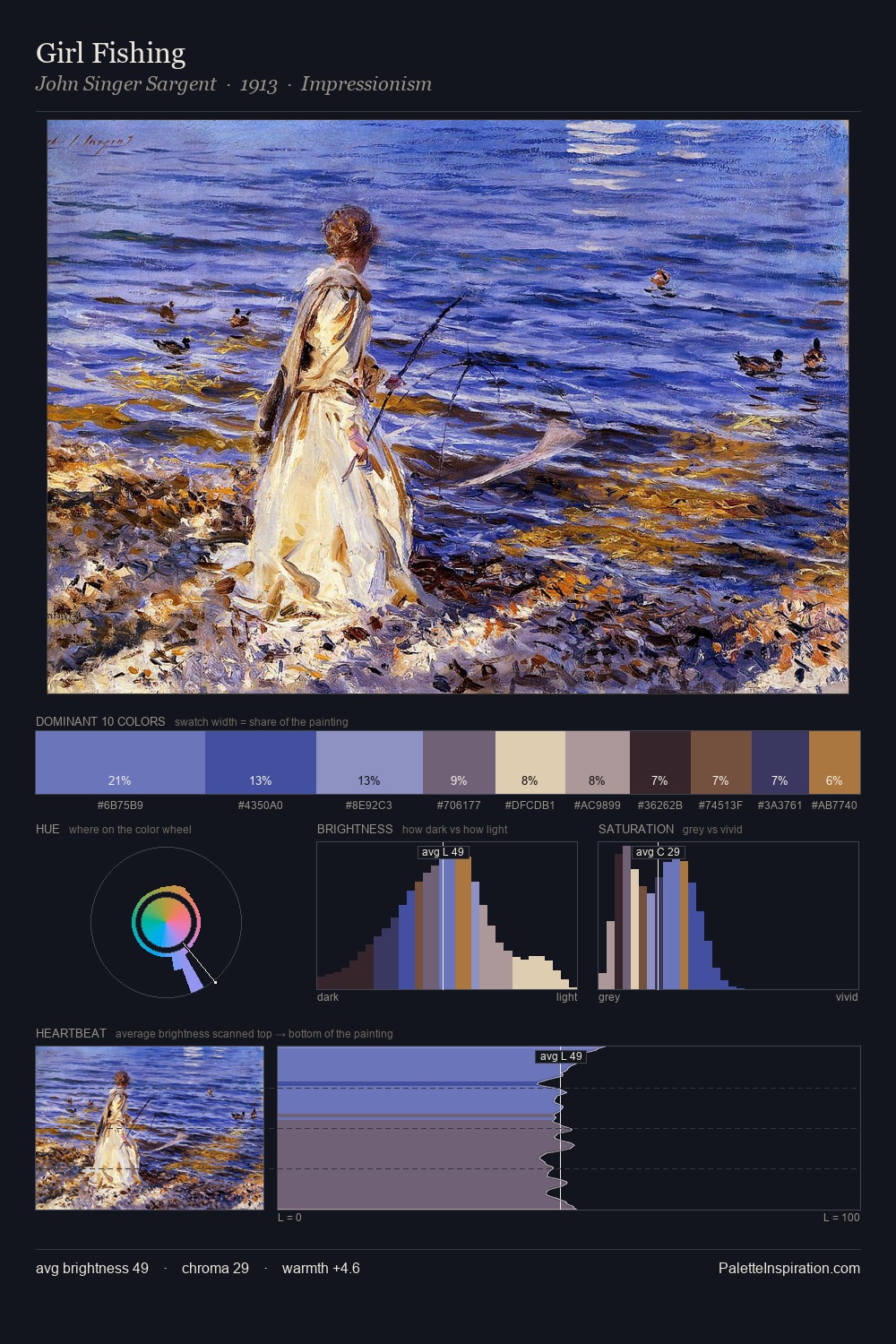Viewport: 896px width, 1344px height.
Task: Choose the #AC9899 dusty pink swatch
Action: tap(598, 762)
